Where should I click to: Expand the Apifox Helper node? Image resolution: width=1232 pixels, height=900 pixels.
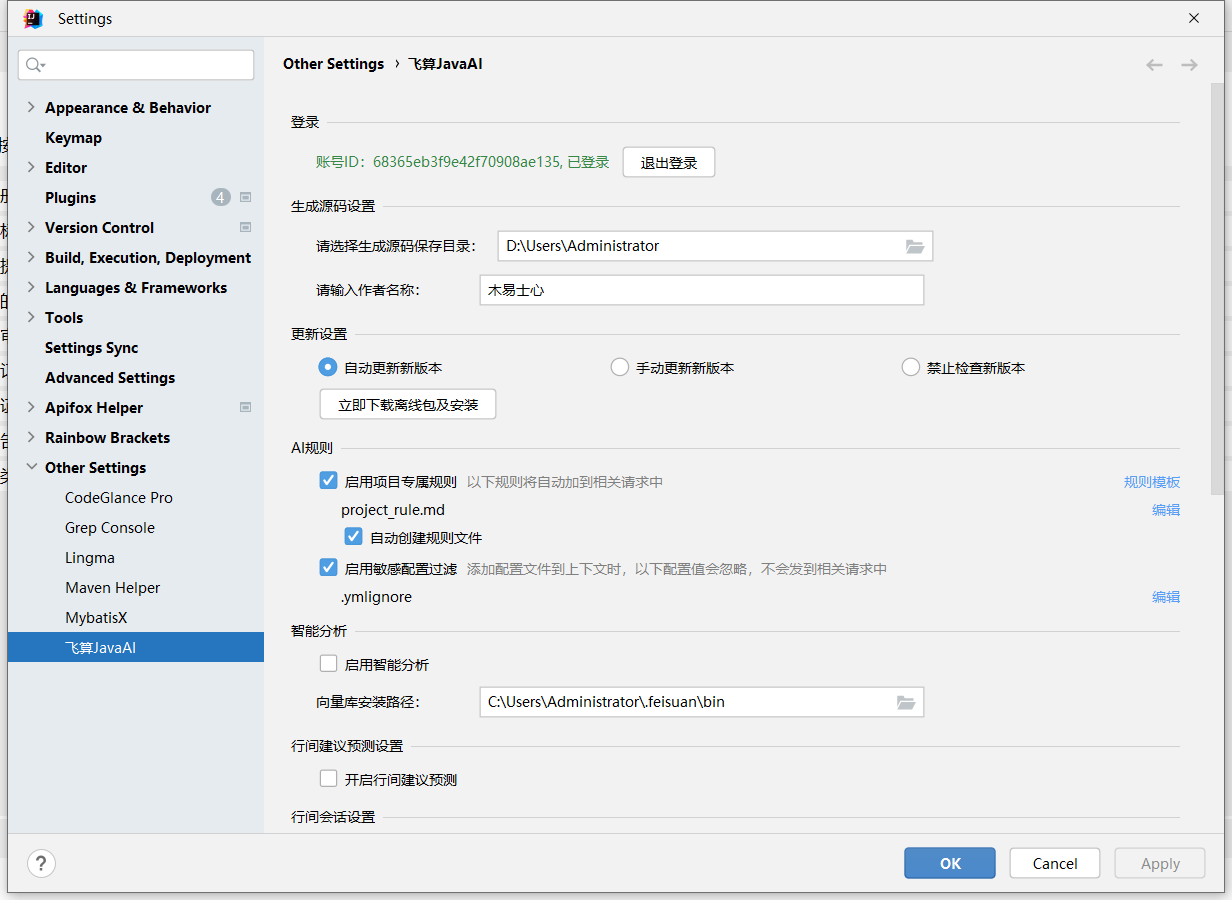click(30, 407)
